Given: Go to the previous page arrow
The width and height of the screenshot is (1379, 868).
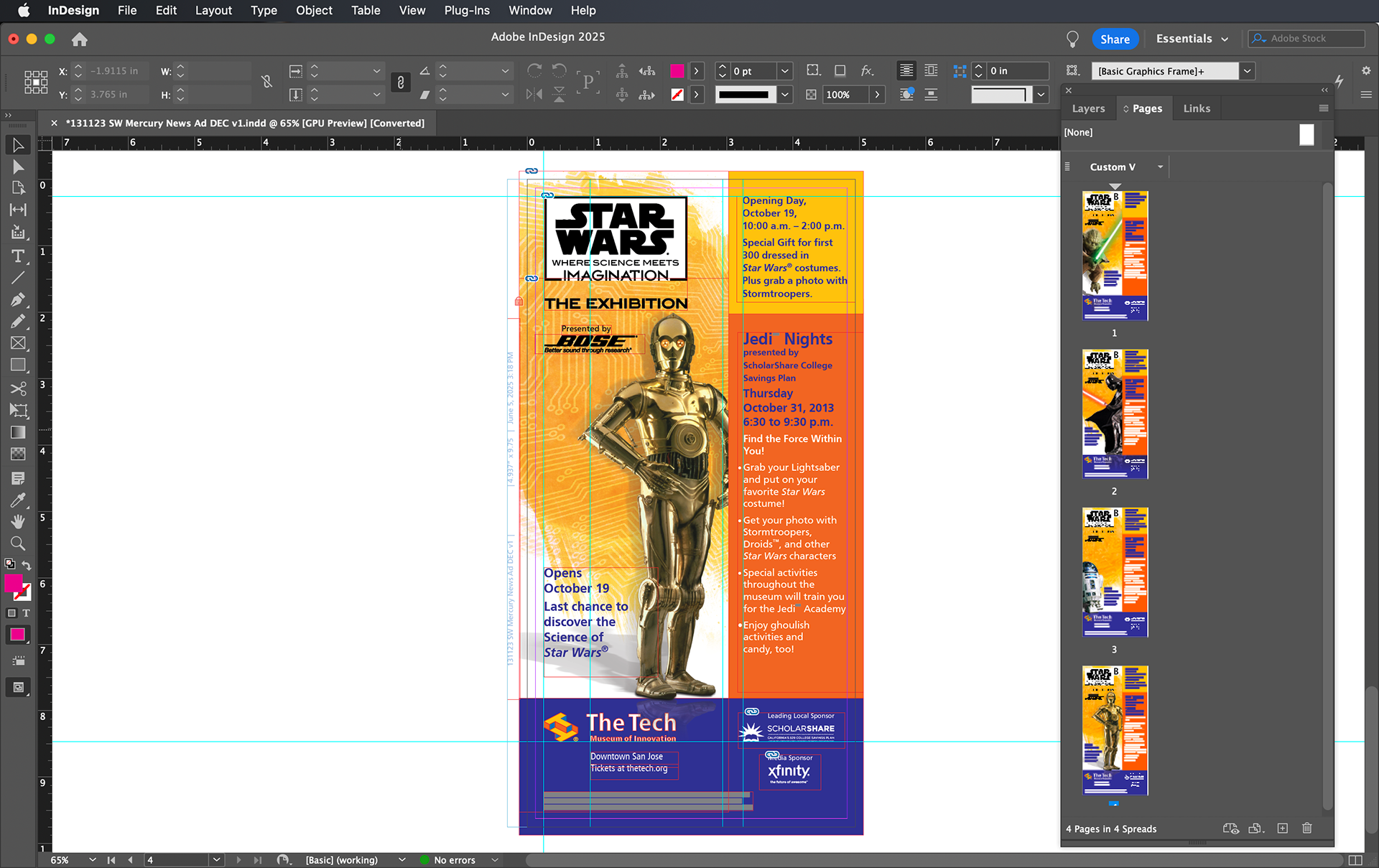Looking at the screenshot, I should (130, 859).
